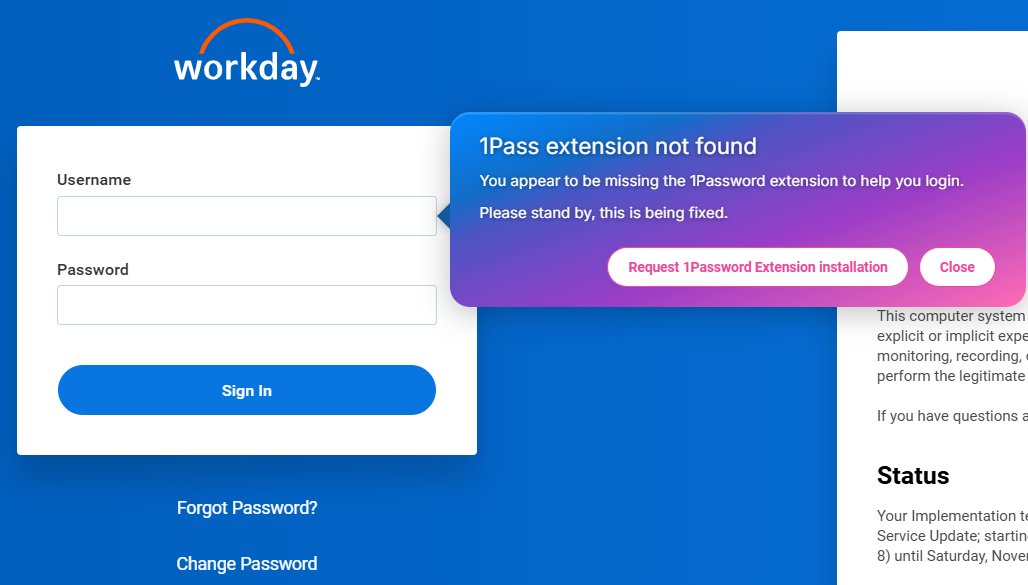Click the Workday logo
Image resolution: width=1028 pixels, height=585 pixels.
click(x=246, y=67)
